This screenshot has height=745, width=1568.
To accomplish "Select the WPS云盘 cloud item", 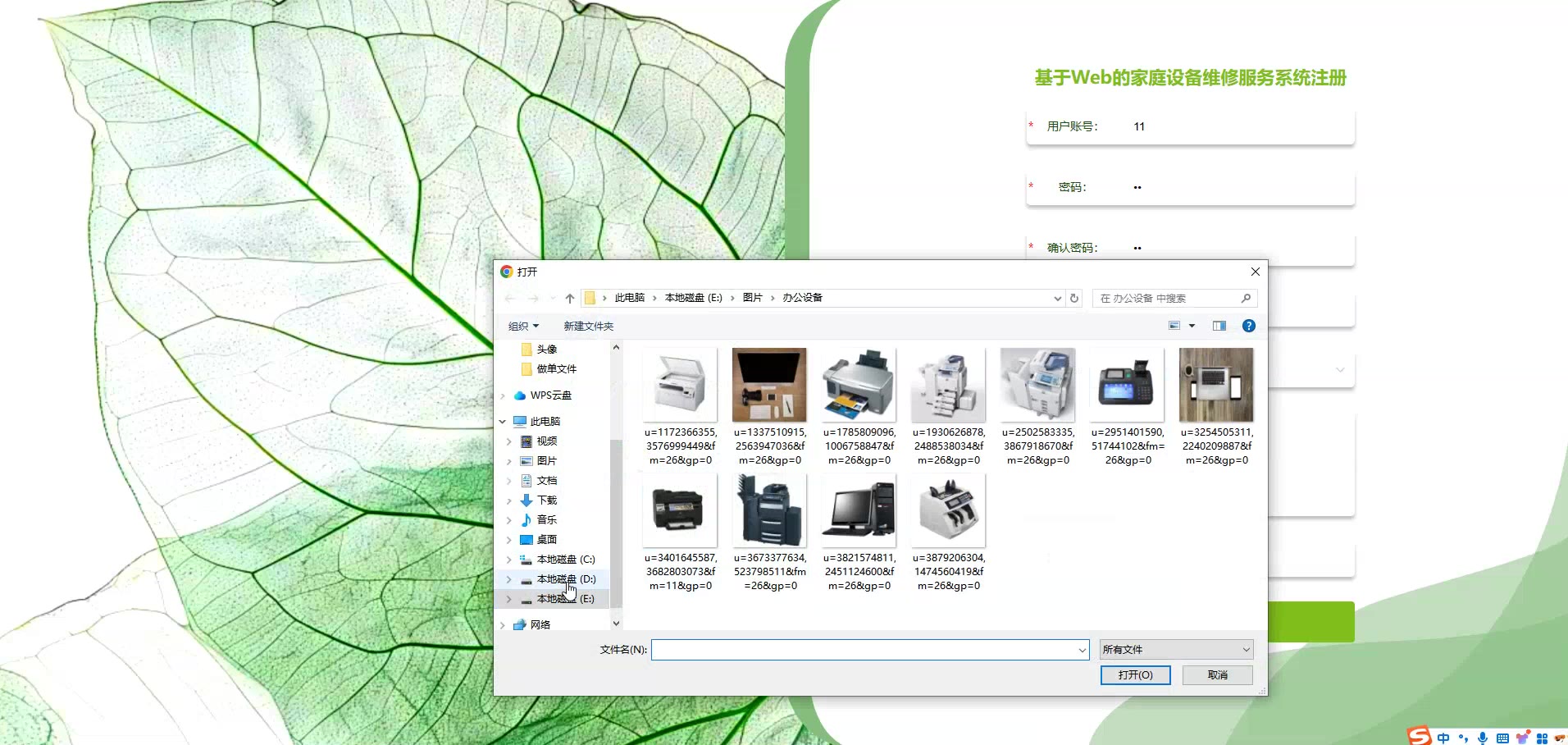I will [x=550, y=395].
